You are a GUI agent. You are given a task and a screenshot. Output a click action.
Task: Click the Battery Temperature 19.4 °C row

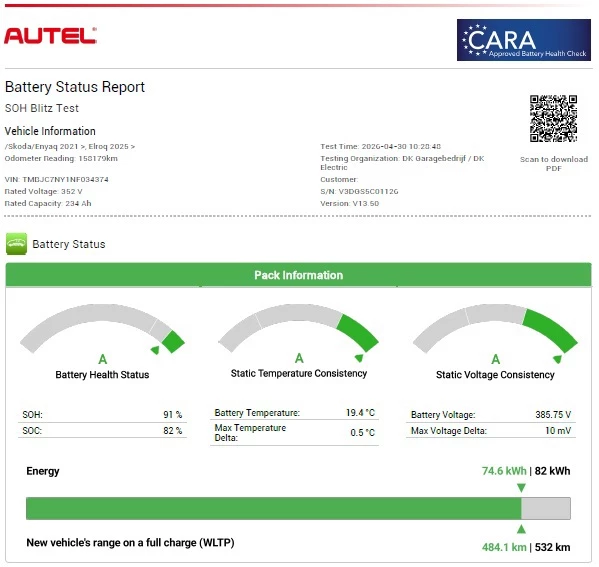[x=295, y=413]
